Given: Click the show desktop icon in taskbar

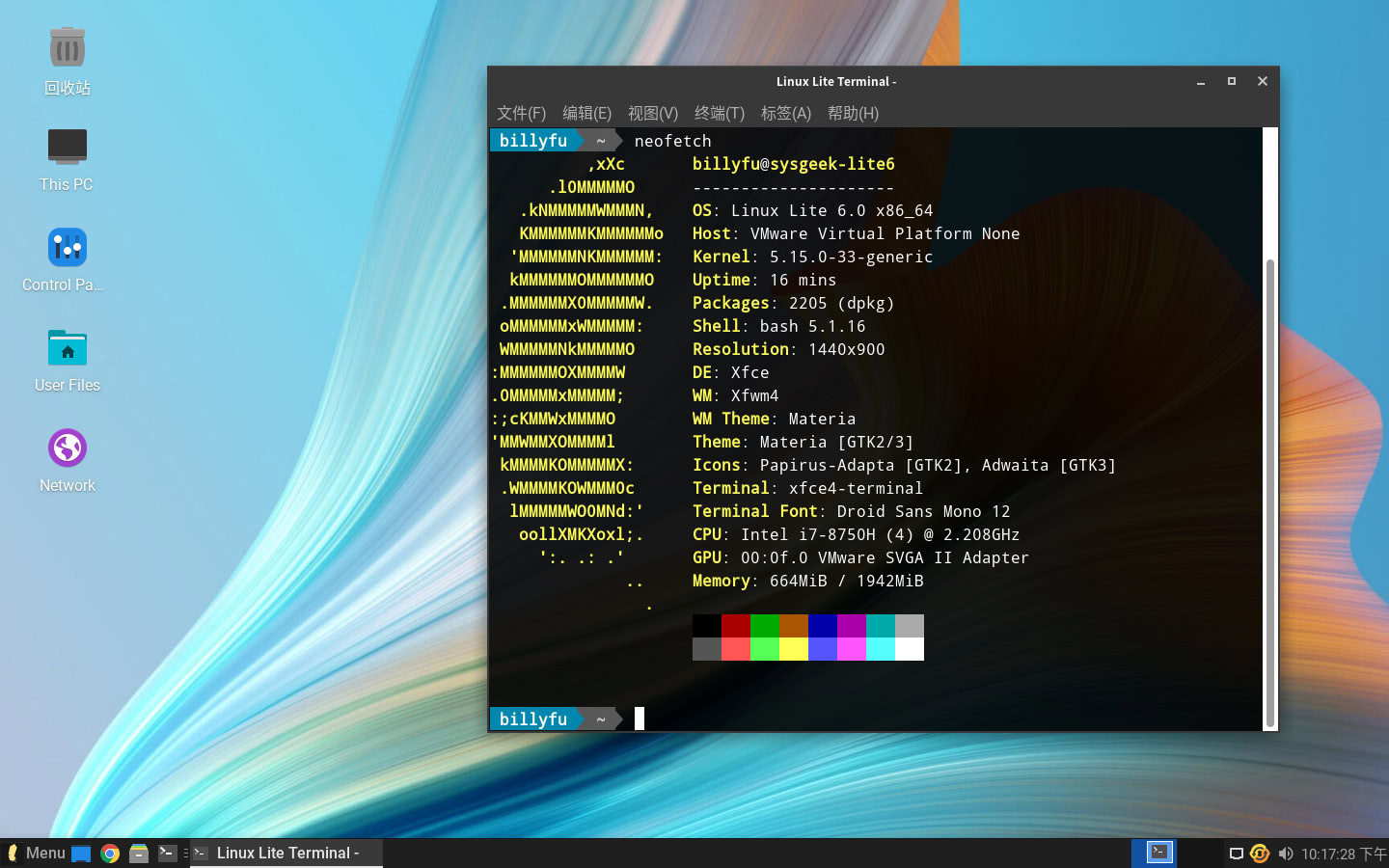Looking at the screenshot, I should tap(81, 854).
